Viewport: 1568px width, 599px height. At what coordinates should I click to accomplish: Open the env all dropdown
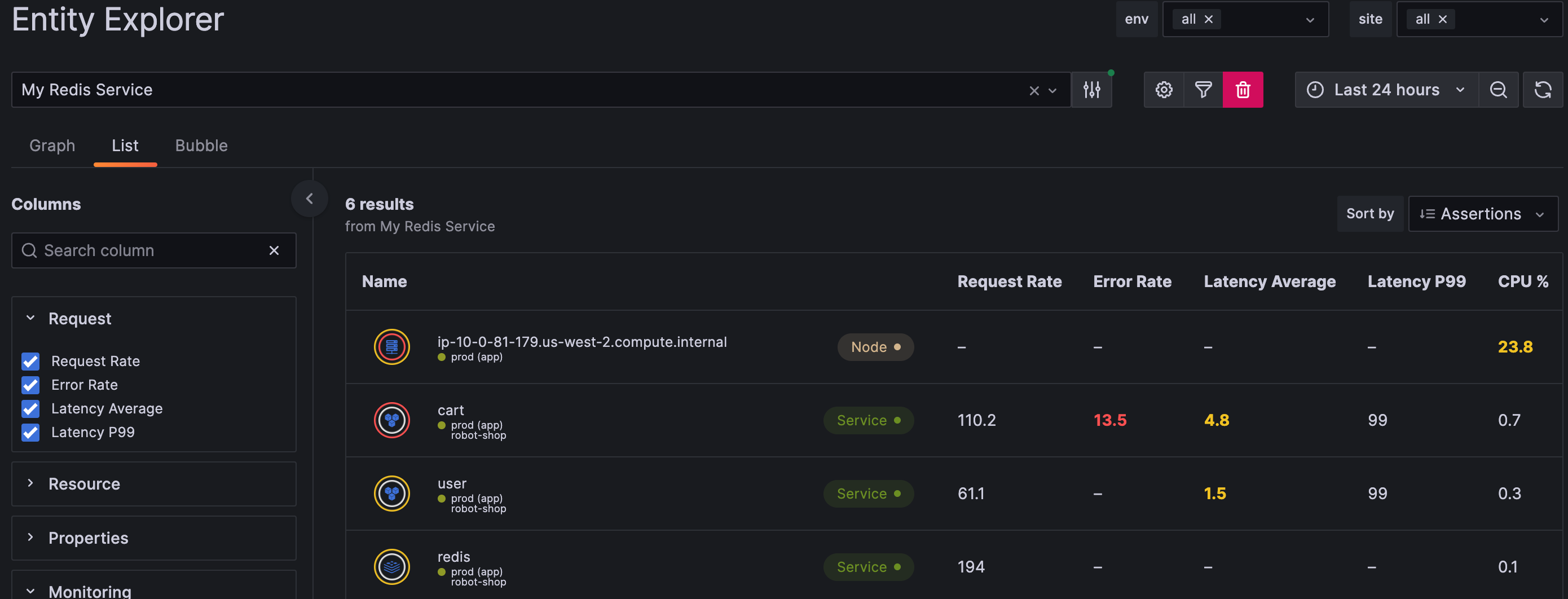(1309, 19)
